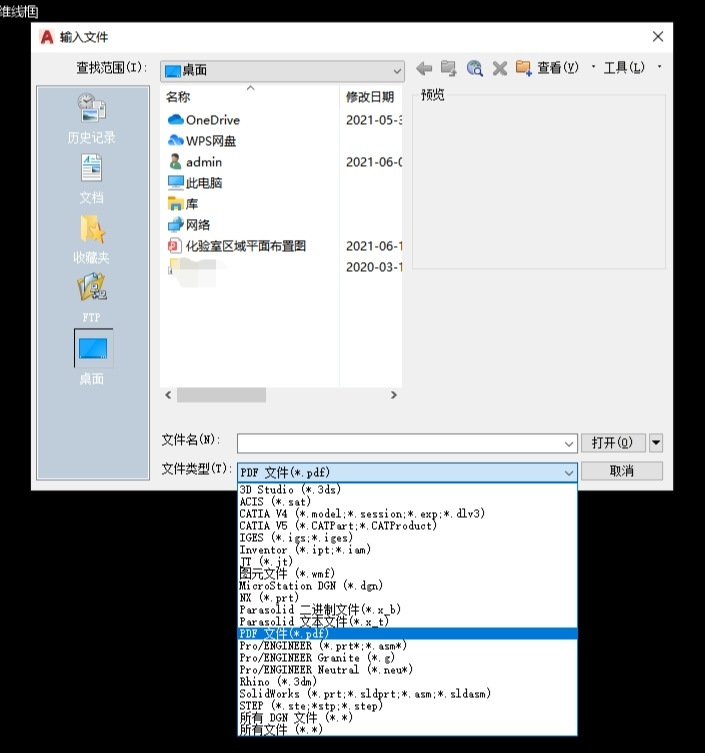Choose Pro/ENGINEER Granite (*.g) file type
The width and height of the screenshot is (705, 753).
[407, 658]
